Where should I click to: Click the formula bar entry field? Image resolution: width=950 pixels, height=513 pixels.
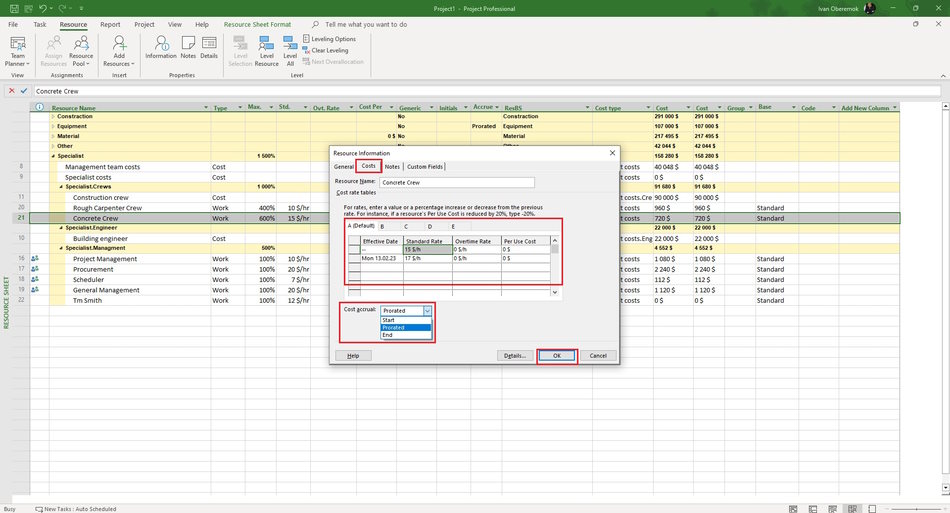pos(487,91)
